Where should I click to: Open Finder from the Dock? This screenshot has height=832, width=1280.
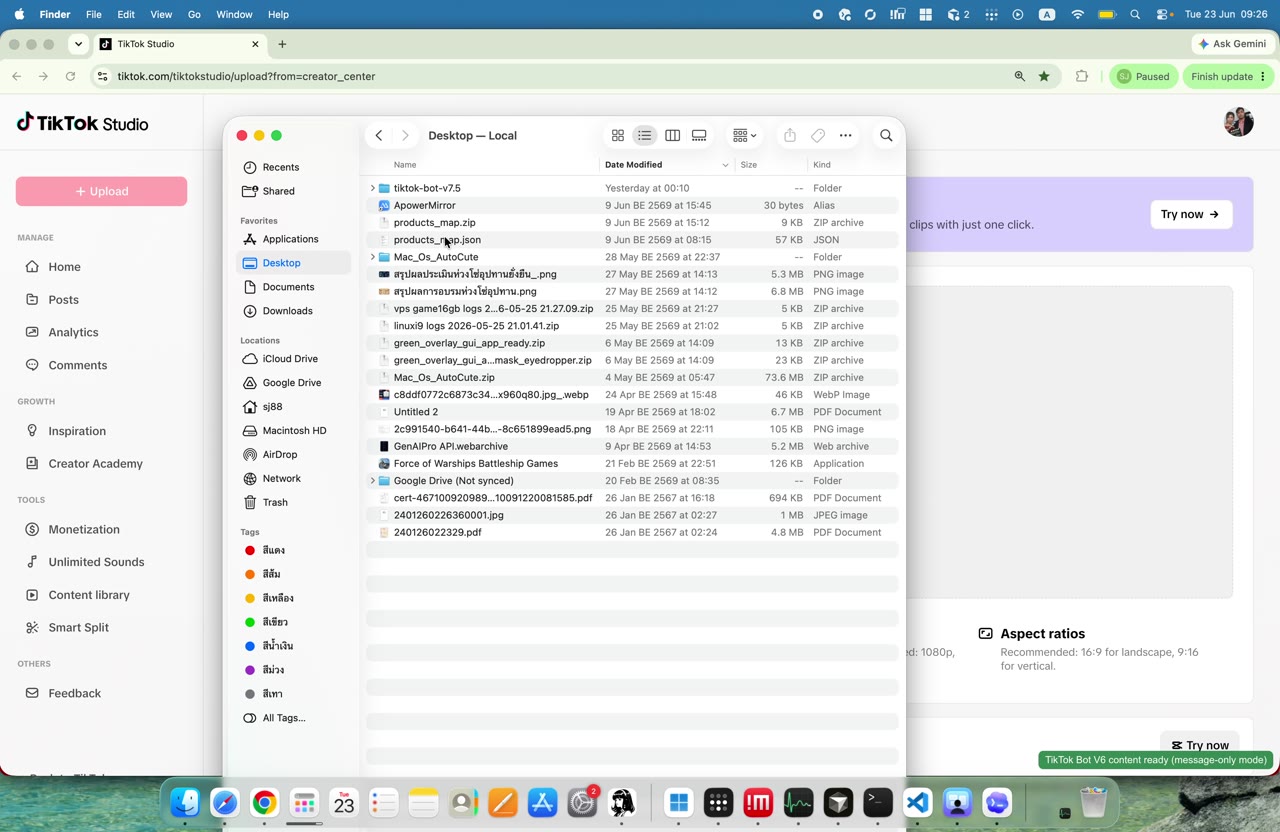click(185, 802)
